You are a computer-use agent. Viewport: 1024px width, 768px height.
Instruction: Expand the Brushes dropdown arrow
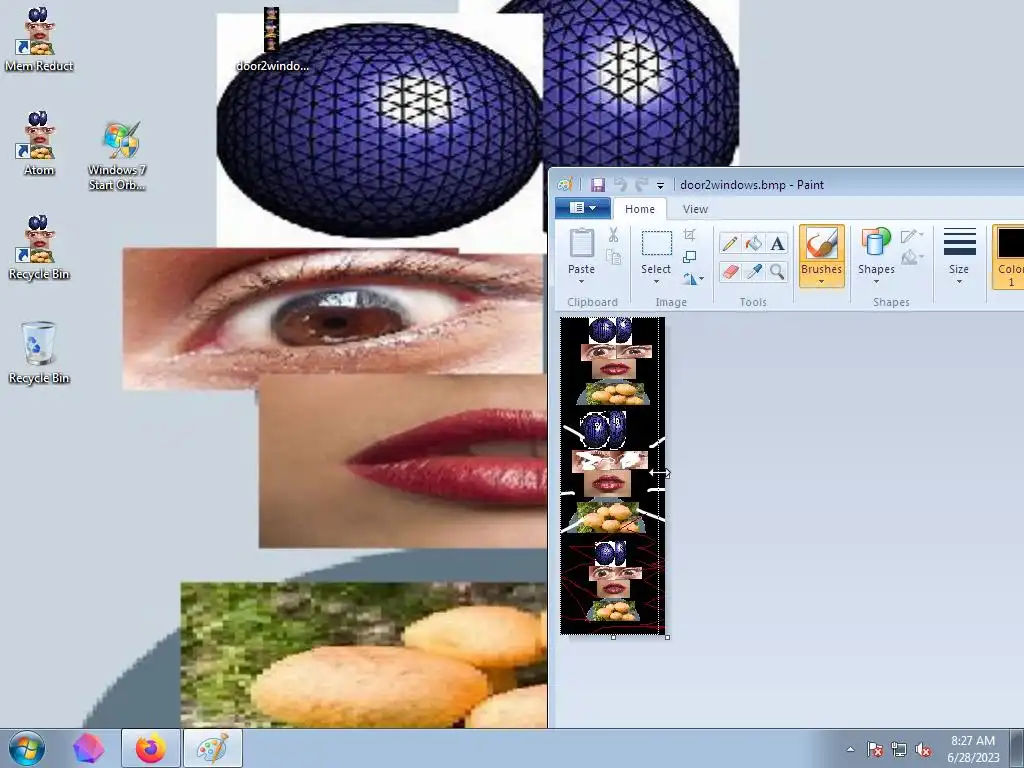click(x=822, y=282)
